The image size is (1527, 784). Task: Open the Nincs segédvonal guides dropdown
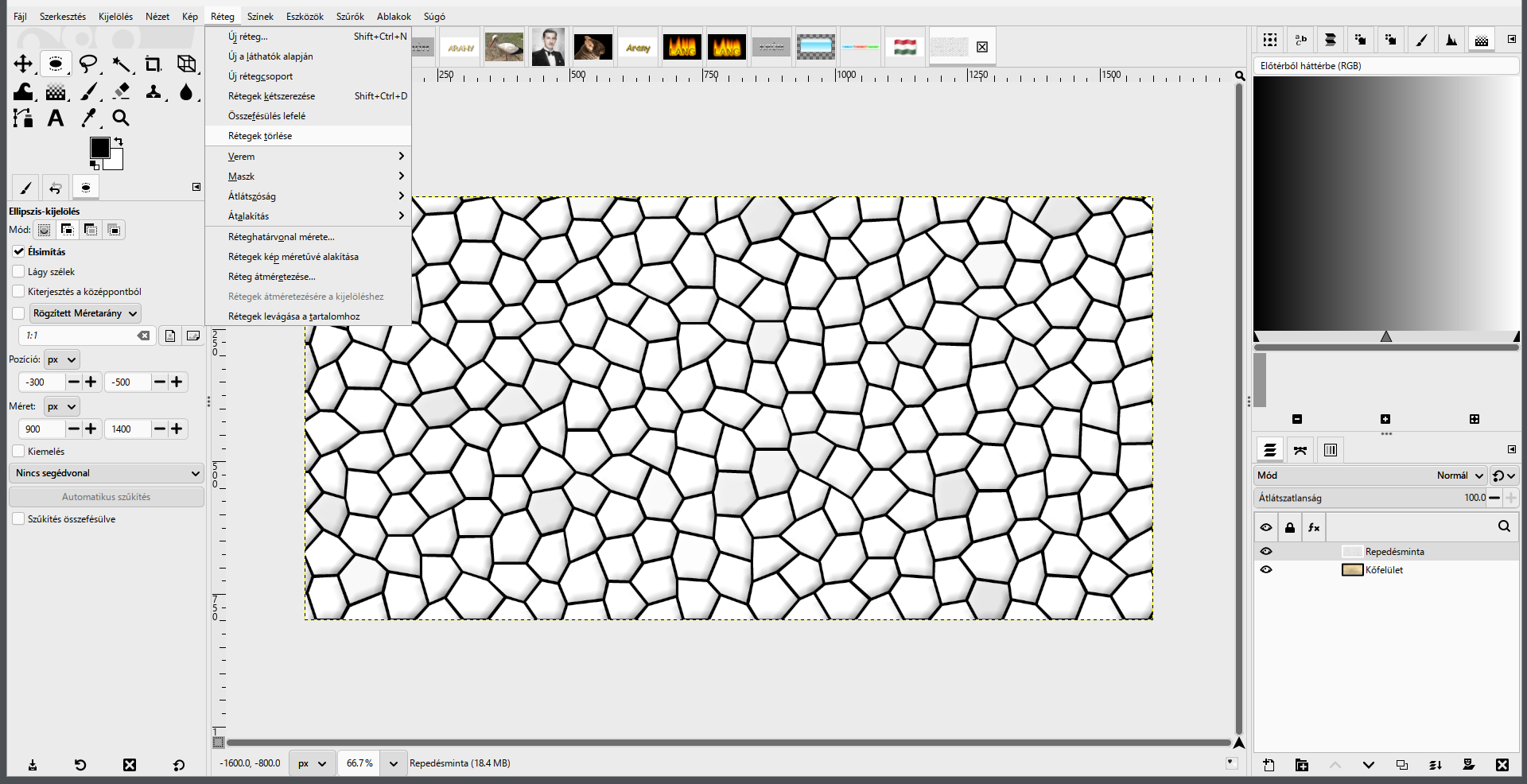coord(107,473)
